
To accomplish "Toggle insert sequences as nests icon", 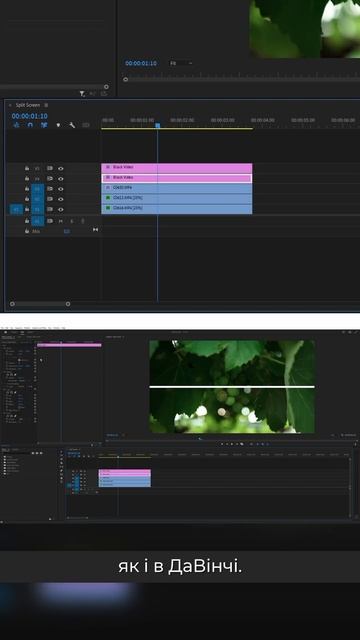I will click(16, 125).
